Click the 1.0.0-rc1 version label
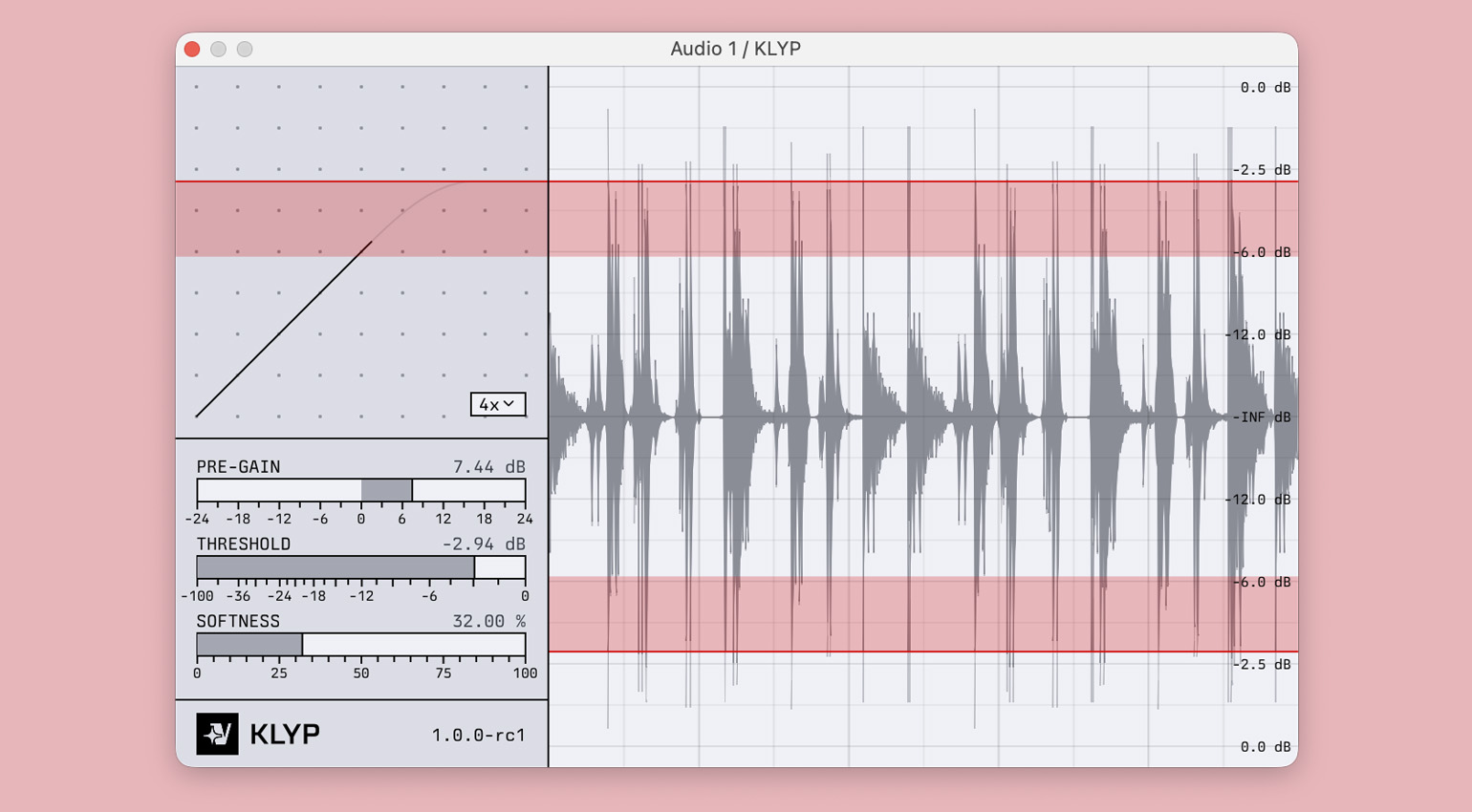Screen dimensions: 1472x812 coord(478,736)
